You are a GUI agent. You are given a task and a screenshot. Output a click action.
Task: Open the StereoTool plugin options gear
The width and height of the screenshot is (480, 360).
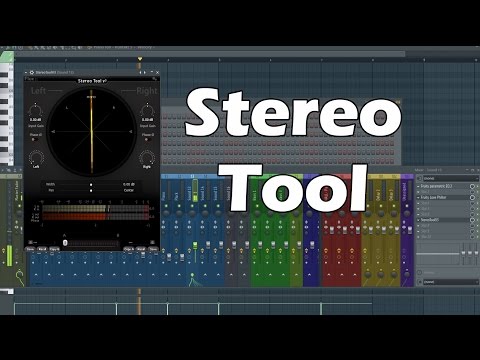[32, 72]
